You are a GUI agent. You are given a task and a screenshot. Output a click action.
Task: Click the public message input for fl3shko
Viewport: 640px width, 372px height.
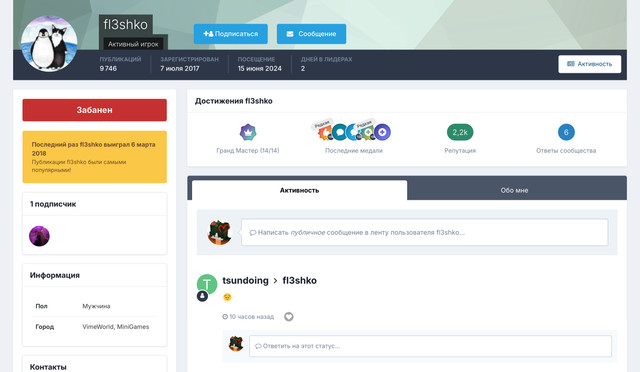click(x=424, y=232)
